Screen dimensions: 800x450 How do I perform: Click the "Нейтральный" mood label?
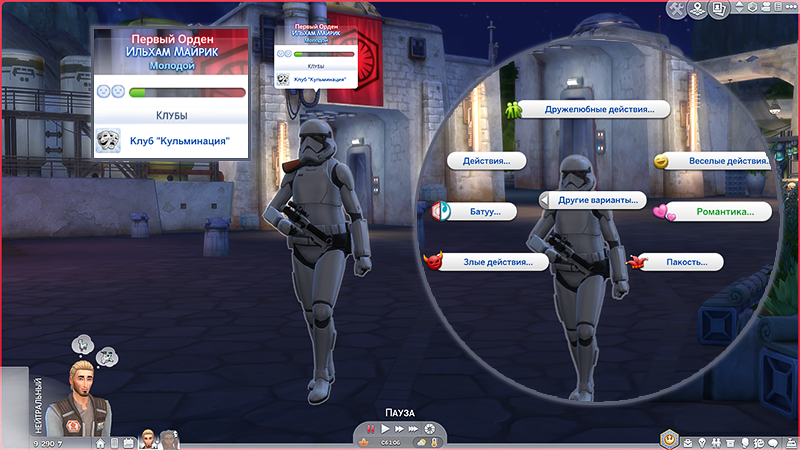coord(39,406)
